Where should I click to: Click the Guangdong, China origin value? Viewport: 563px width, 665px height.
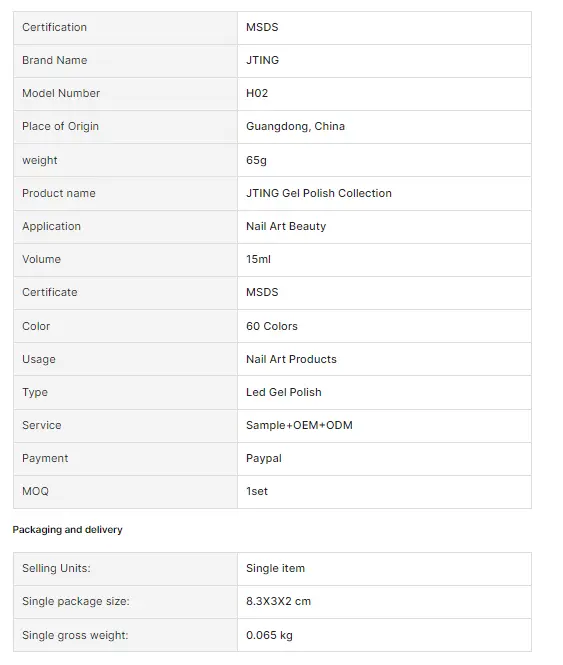(295, 126)
